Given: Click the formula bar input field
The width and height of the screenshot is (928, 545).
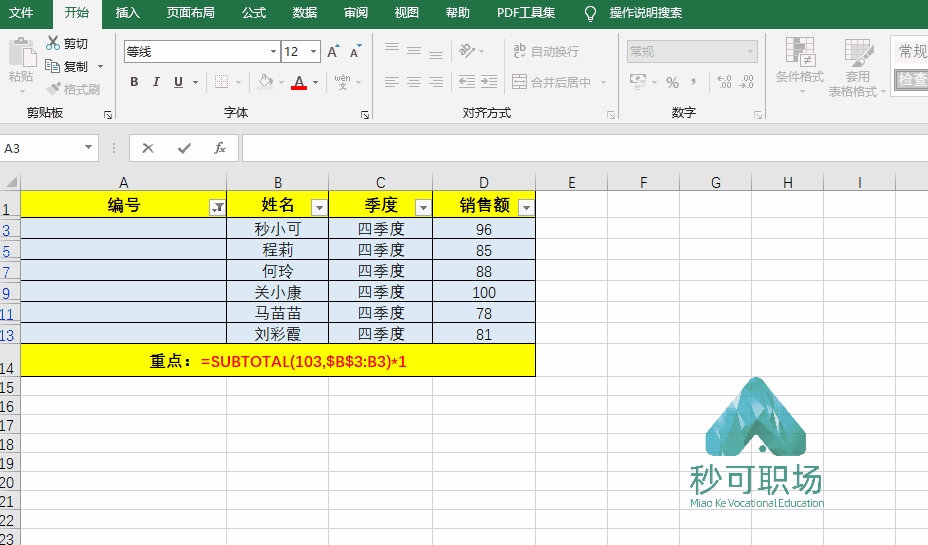Looking at the screenshot, I should pyautogui.click(x=585, y=148).
